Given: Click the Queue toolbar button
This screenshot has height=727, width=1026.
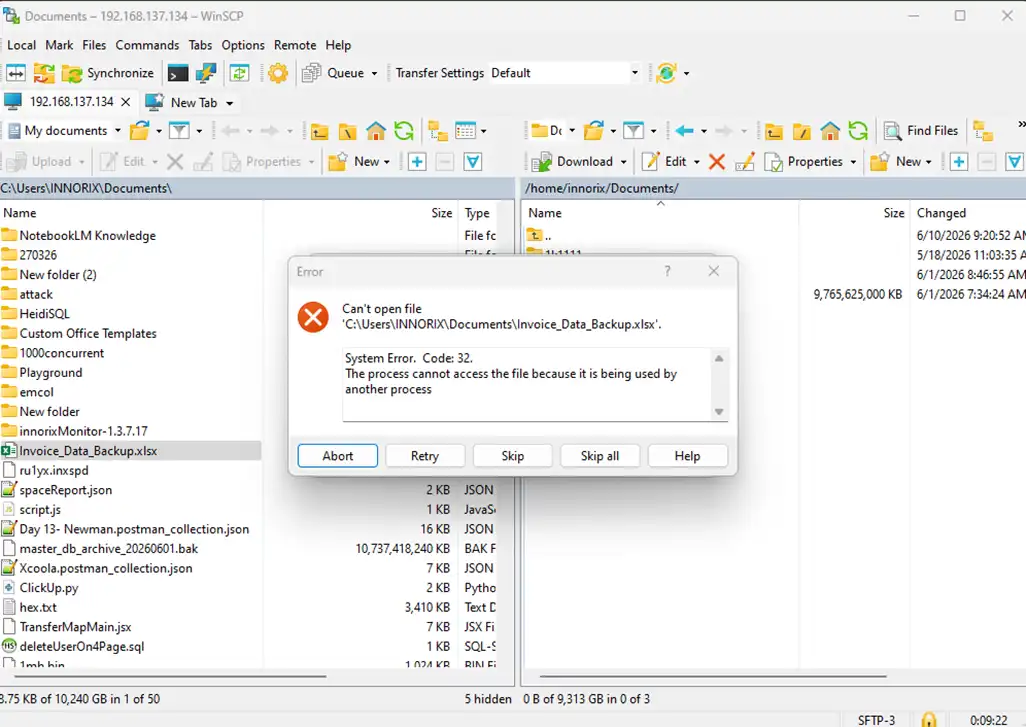Looking at the screenshot, I should 333,73.
